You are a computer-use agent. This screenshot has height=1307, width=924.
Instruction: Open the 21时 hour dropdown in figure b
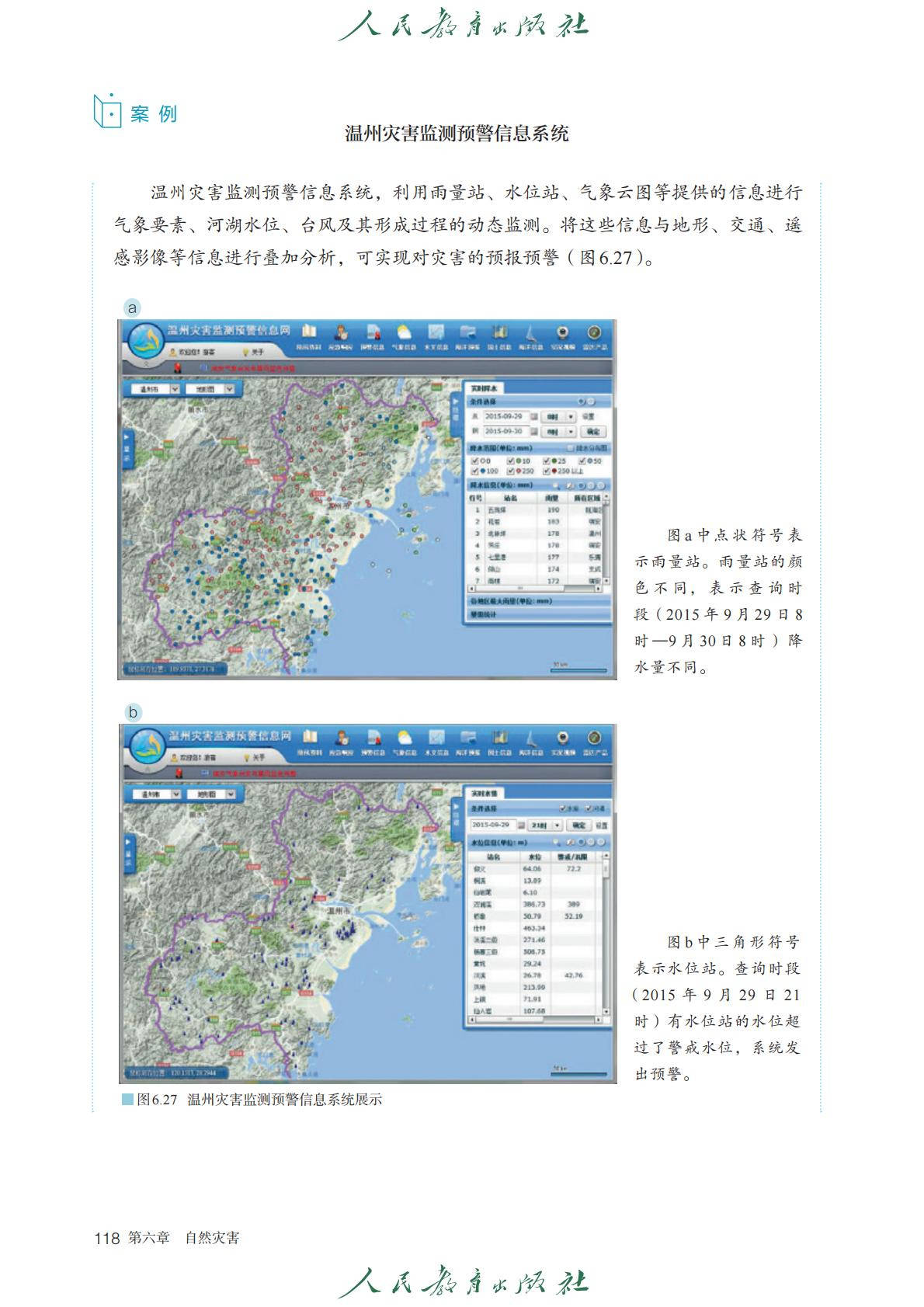pyautogui.click(x=557, y=825)
